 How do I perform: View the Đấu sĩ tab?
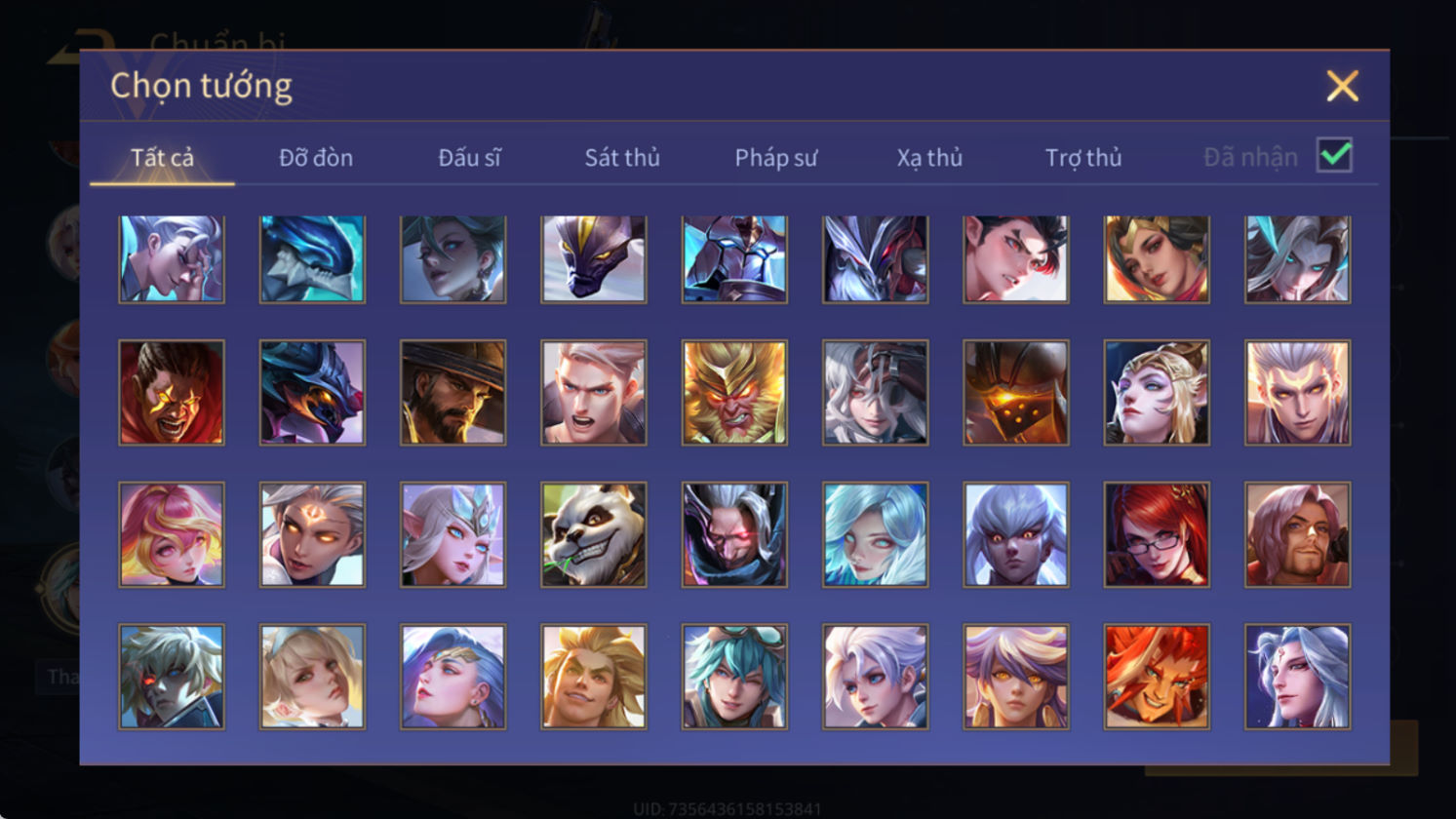(x=469, y=158)
